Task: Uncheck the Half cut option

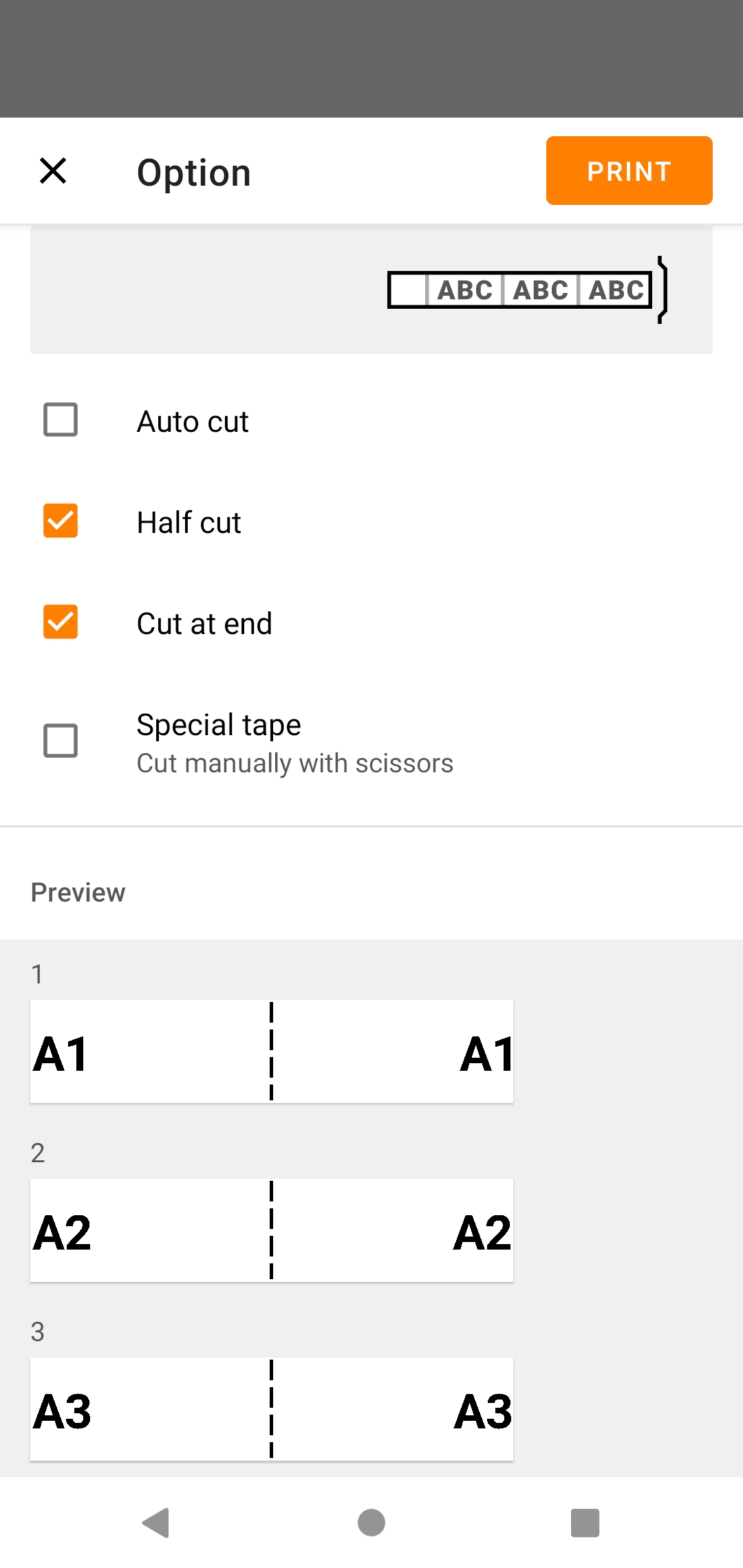Action: (61, 521)
